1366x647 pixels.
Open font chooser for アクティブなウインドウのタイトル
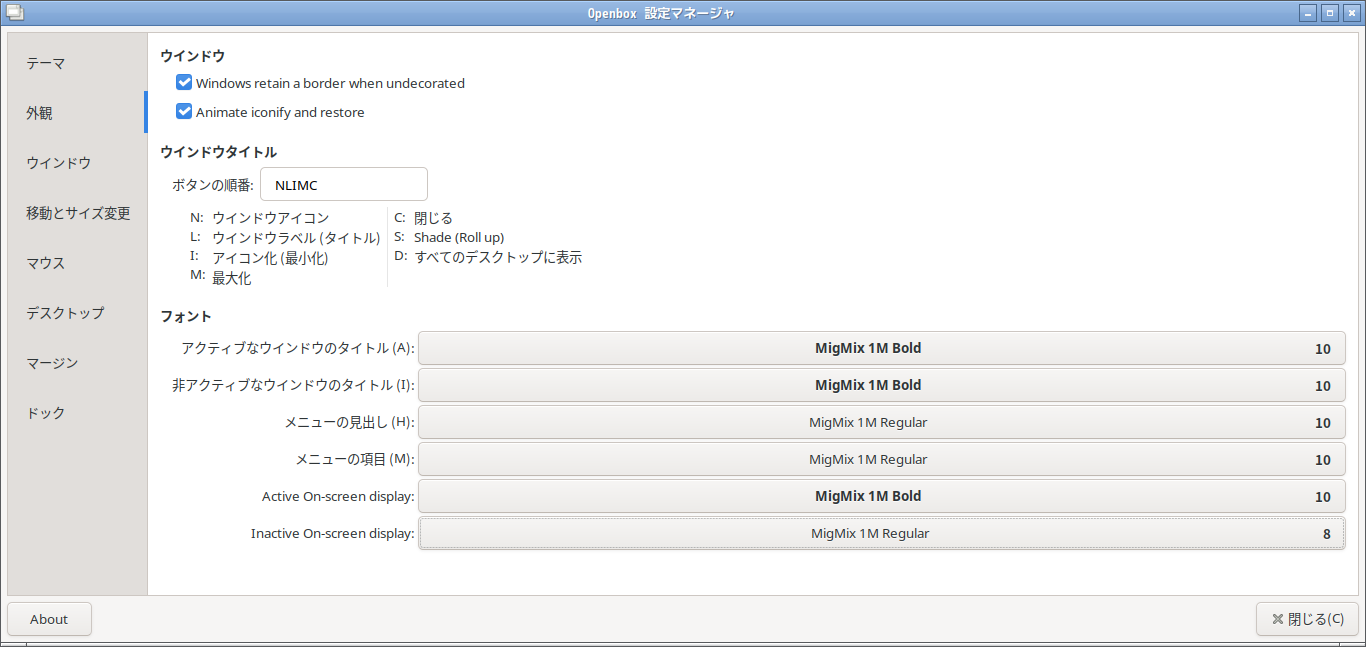point(881,349)
